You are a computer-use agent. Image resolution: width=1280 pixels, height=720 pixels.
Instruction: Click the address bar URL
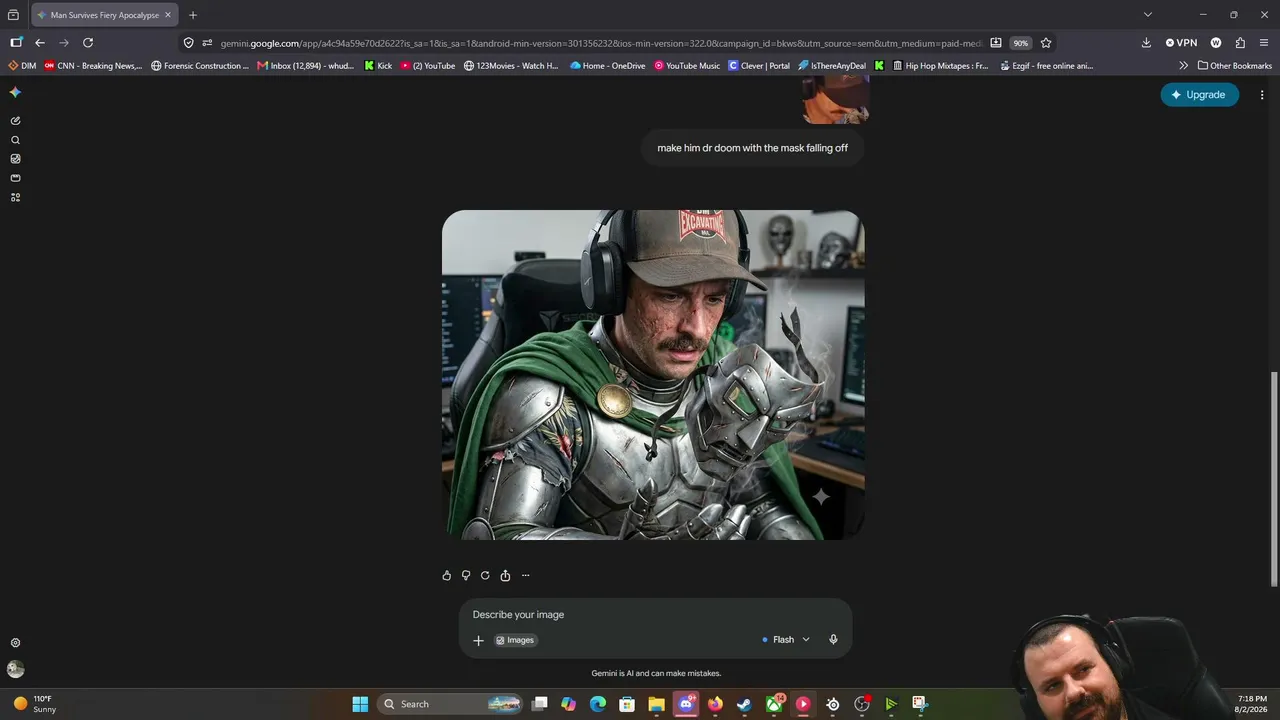coord(600,43)
